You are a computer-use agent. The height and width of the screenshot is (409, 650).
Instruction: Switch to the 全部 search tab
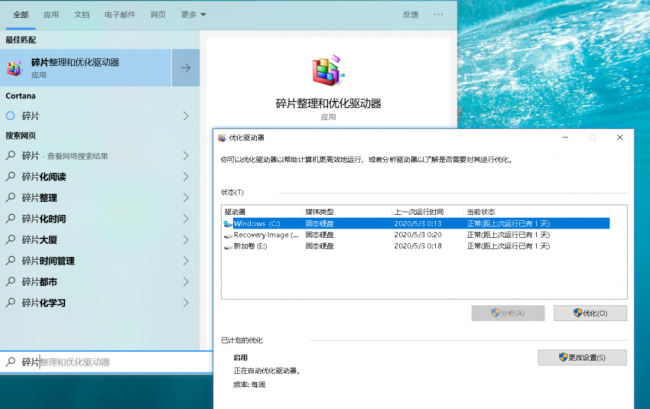click(x=21, y=15)
